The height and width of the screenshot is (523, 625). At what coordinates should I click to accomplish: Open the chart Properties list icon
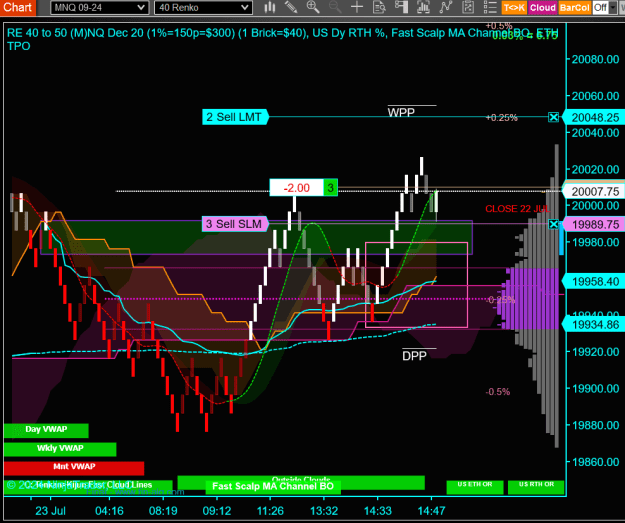pyautogui.click(x=490, y=7)
